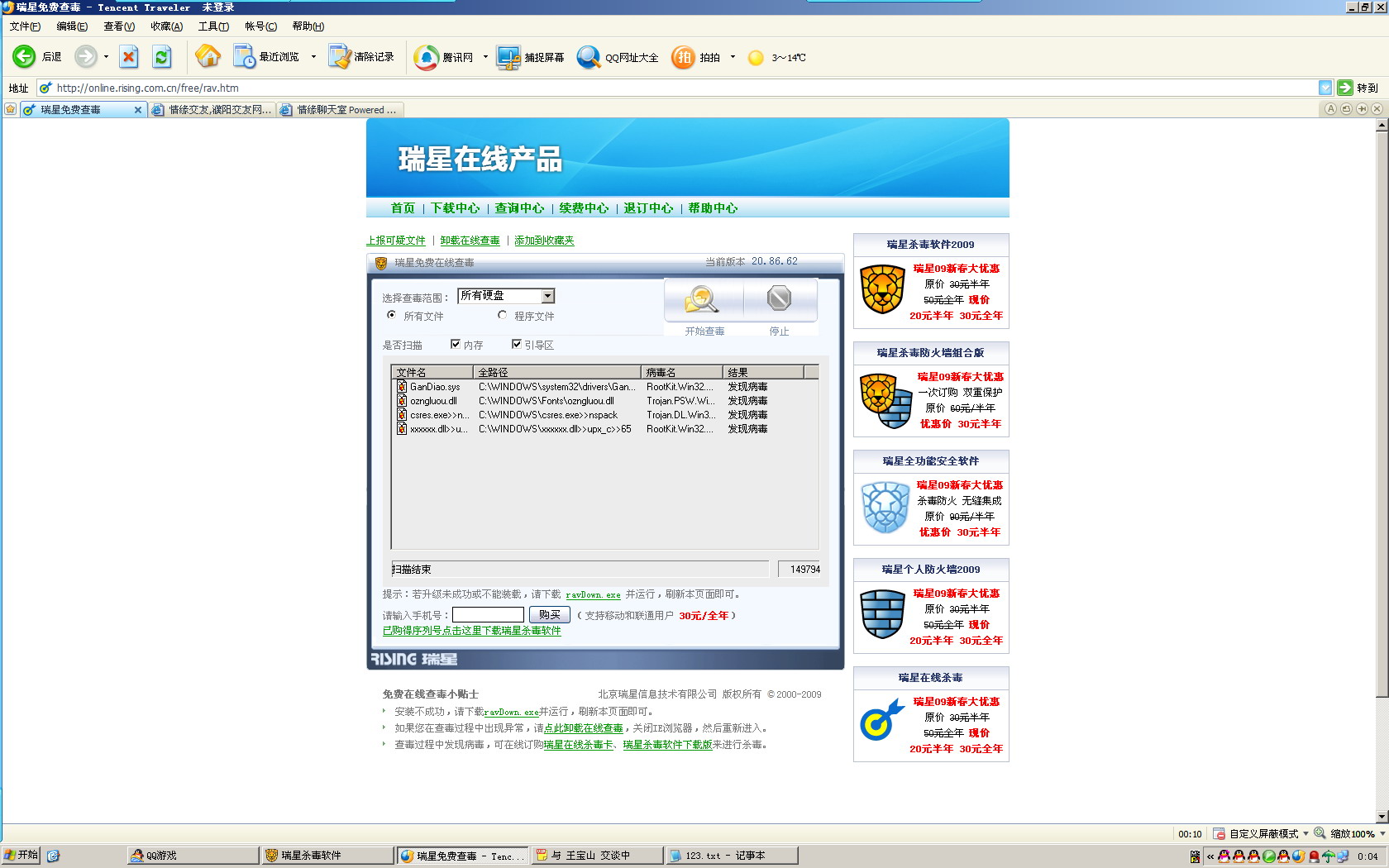Click the zoom magnifier icon in the status bar
The image size is (1389, 868).
(x=1320, y=833)
